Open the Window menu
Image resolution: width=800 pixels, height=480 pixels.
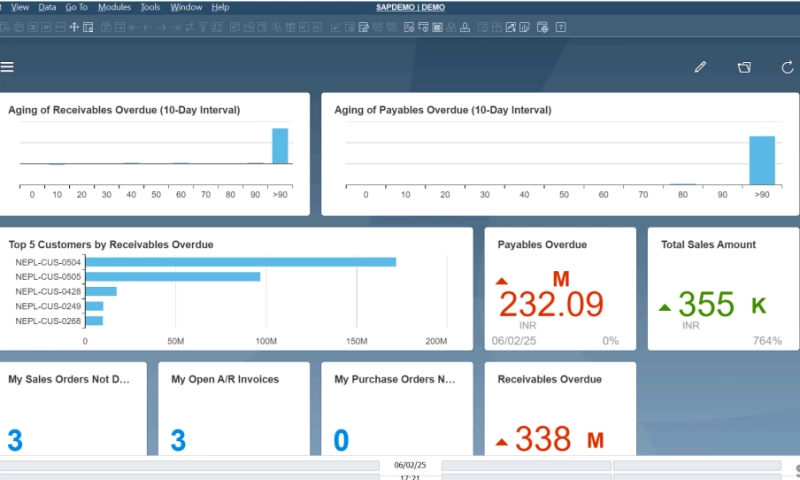point(186,7)
